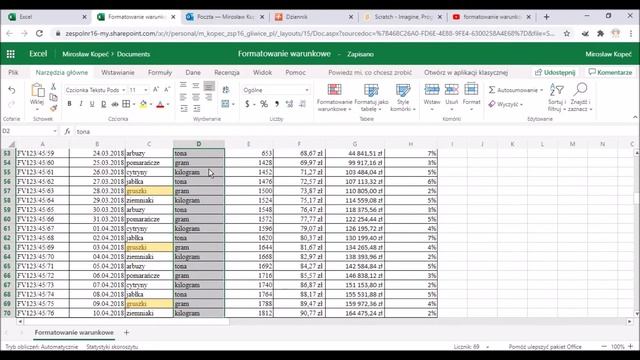Screen dimensions: 640x360
Task: Toggle Strikethrough formatting
Action: pyautogui.click(x=115, y=104)
